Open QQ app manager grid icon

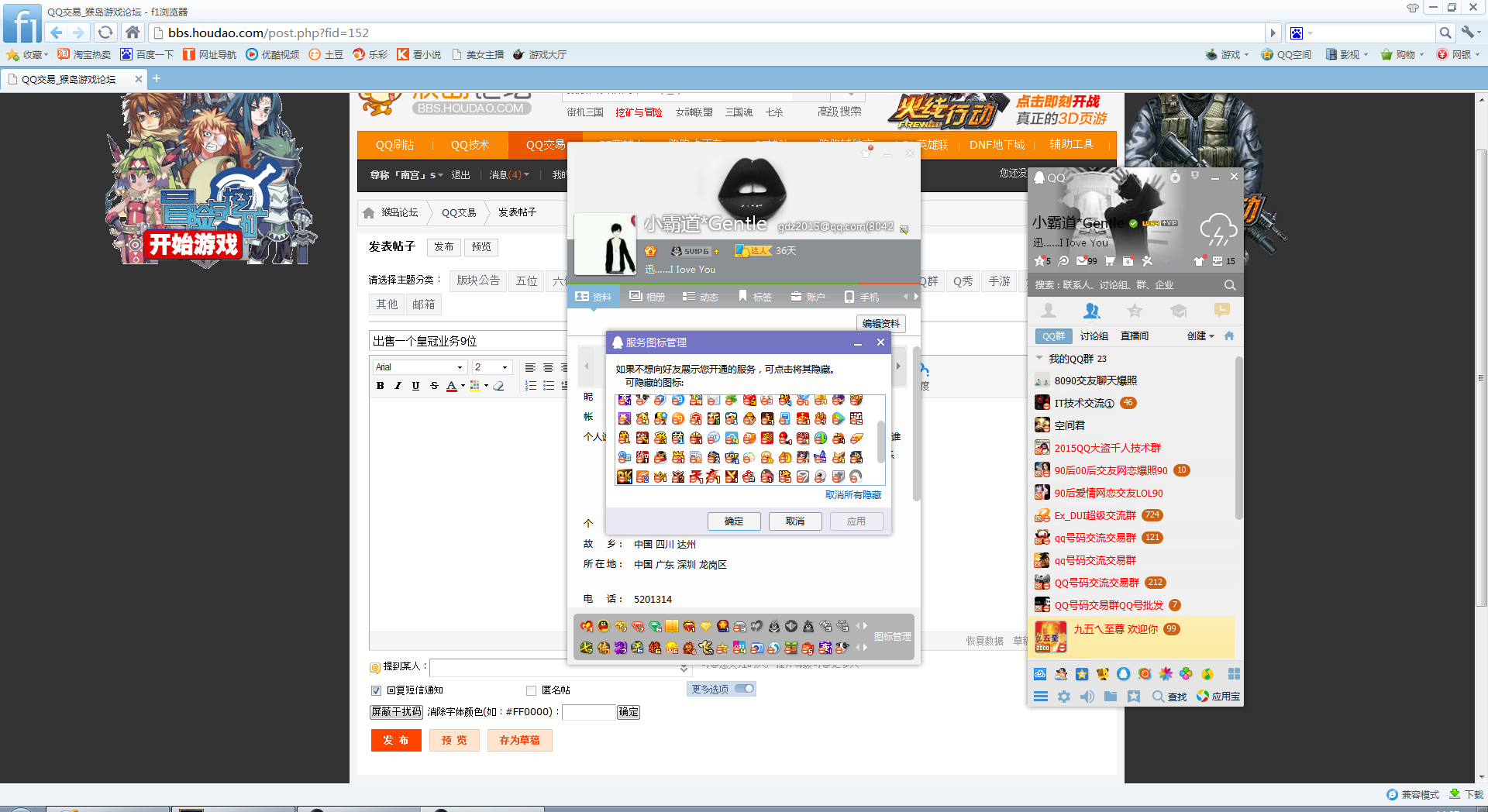click(1234, 674)
